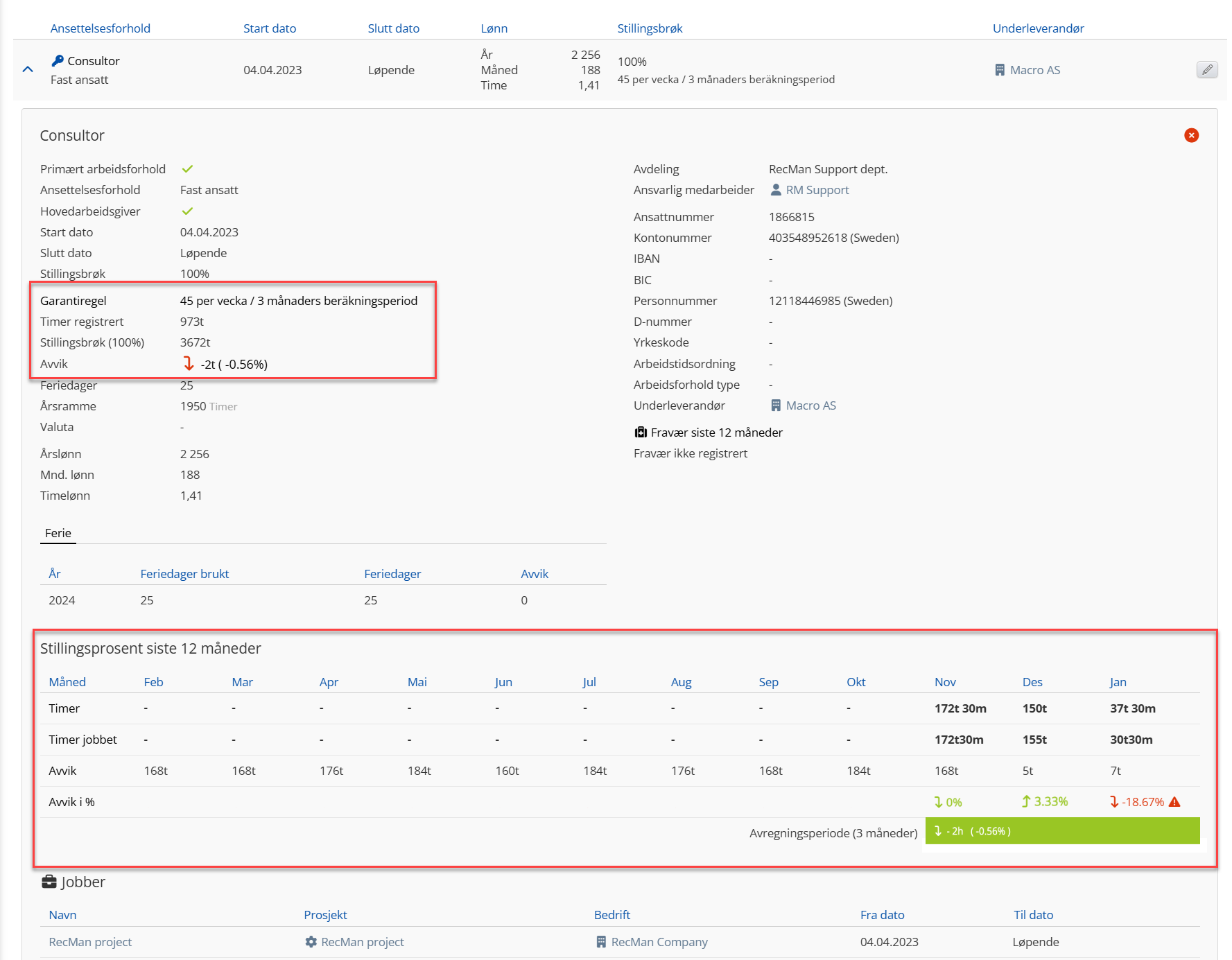Viewport: 1232px width, 960px height.
Task: Click the person icon next to RM Support
Action: [x=776, y=190]
